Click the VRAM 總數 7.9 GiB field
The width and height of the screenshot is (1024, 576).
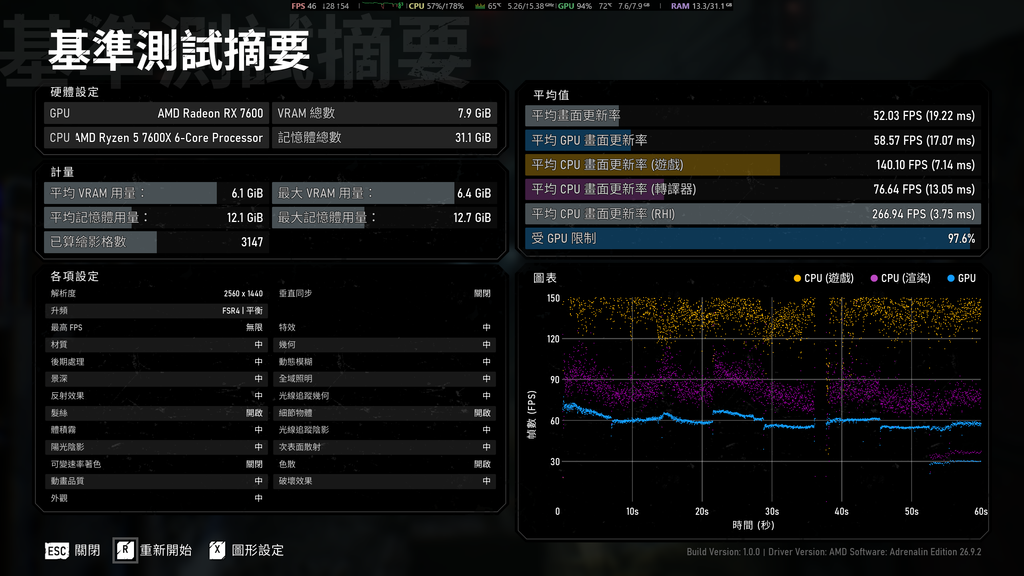384,113
